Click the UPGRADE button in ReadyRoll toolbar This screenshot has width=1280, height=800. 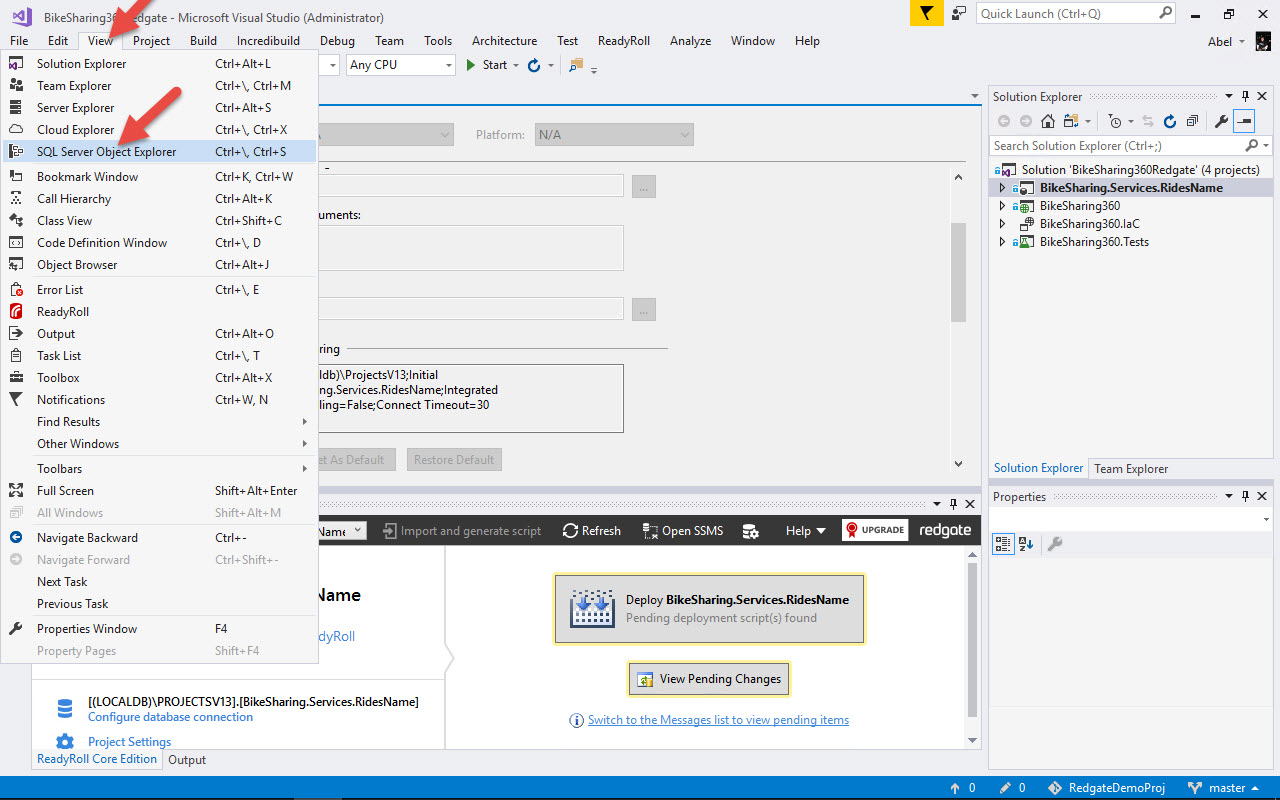(x=875, y=531)
